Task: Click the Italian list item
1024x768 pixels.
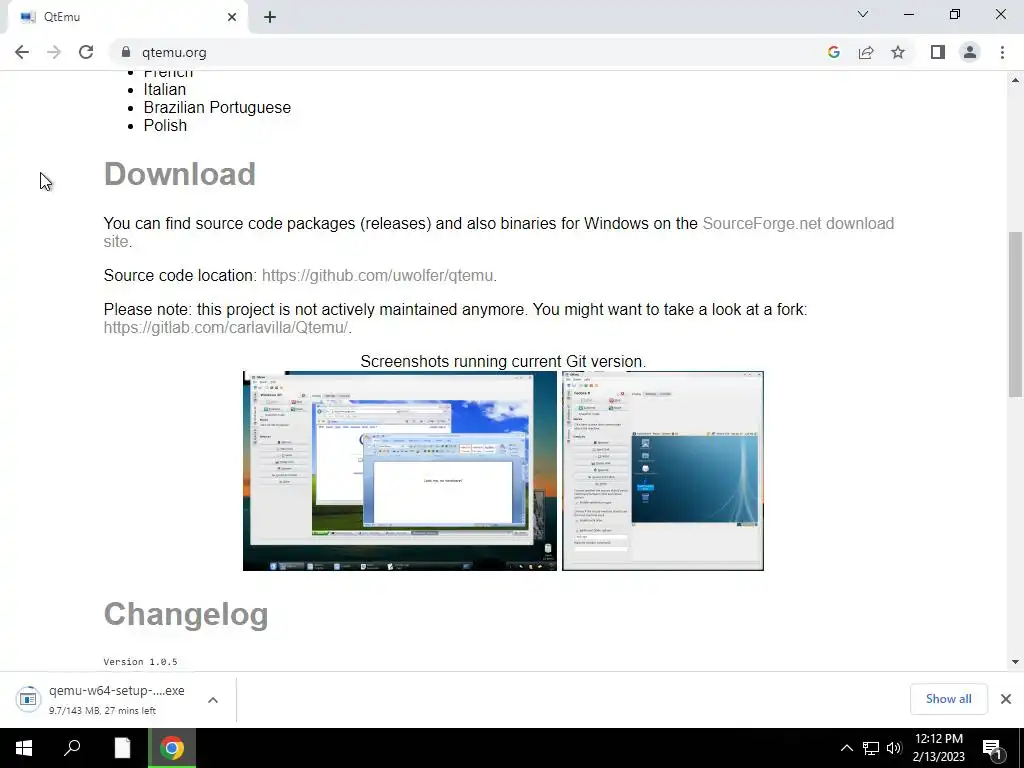Action: tap(165, 89)
